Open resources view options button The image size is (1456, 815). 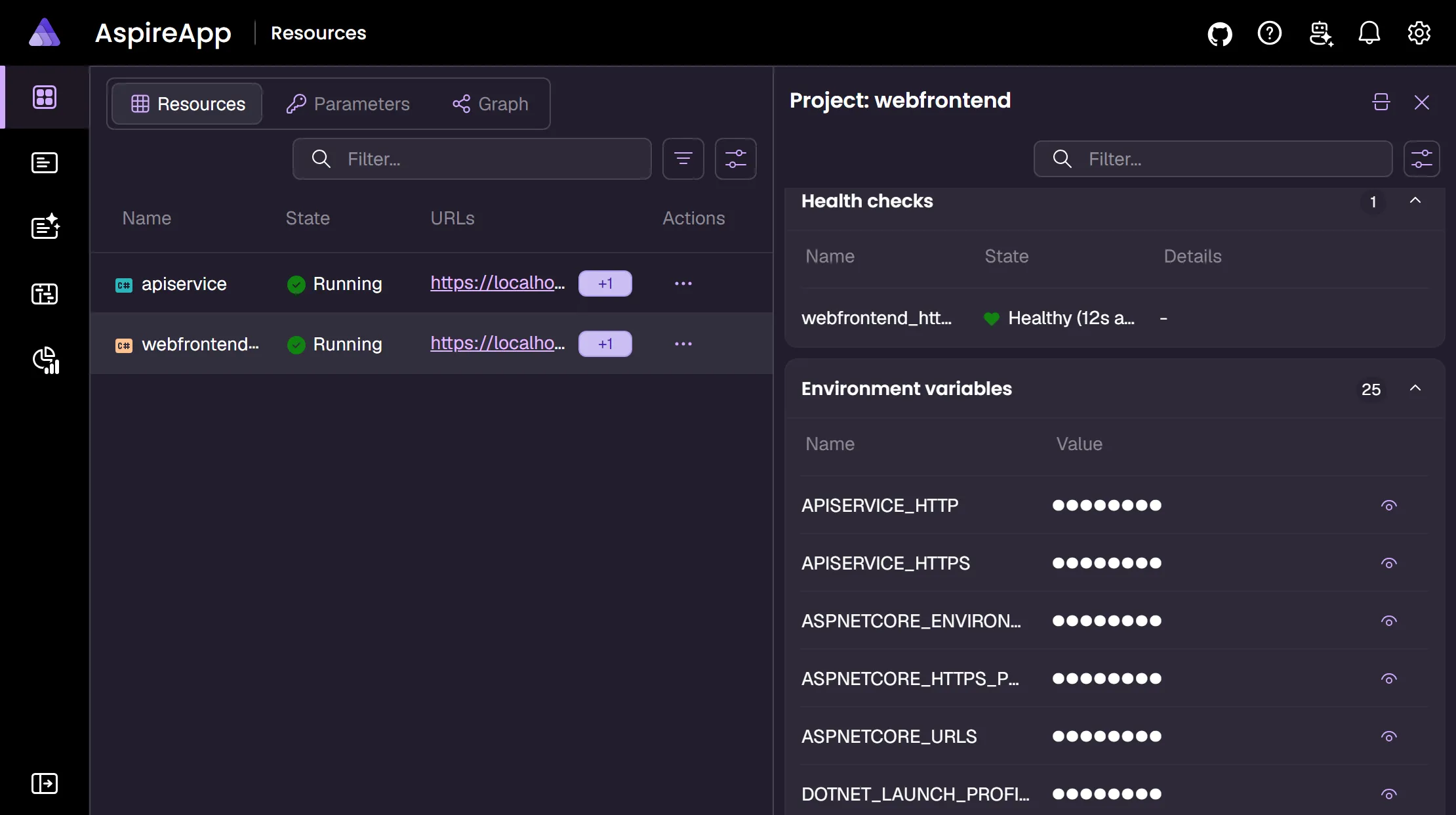(736, 159)
